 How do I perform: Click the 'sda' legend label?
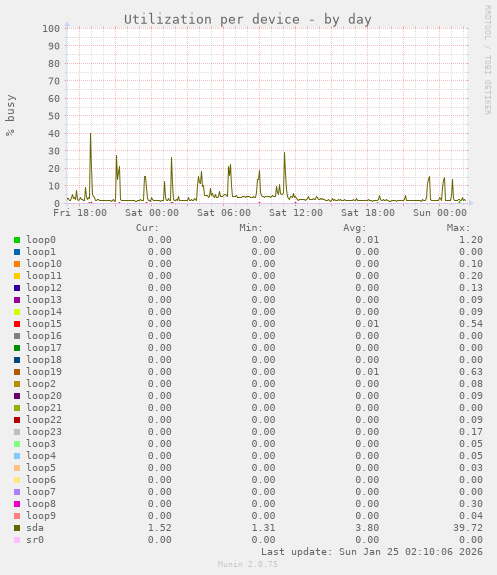point(35,528)
